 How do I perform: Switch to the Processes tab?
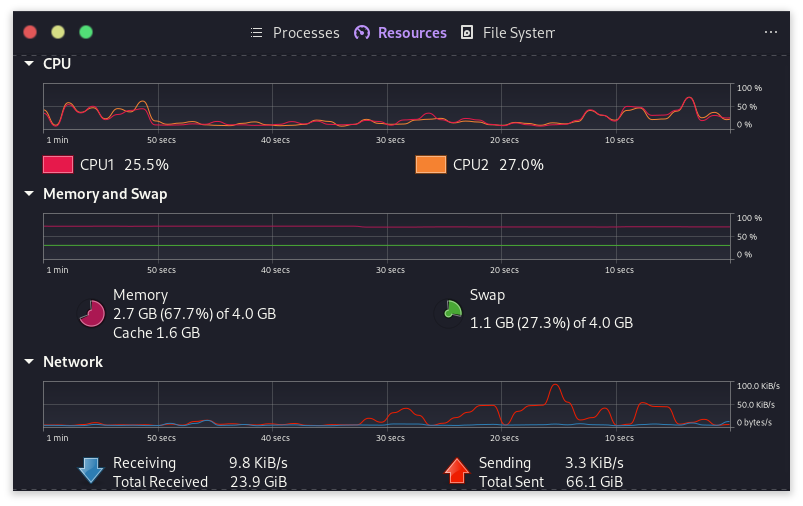click(x=295, y=33)
